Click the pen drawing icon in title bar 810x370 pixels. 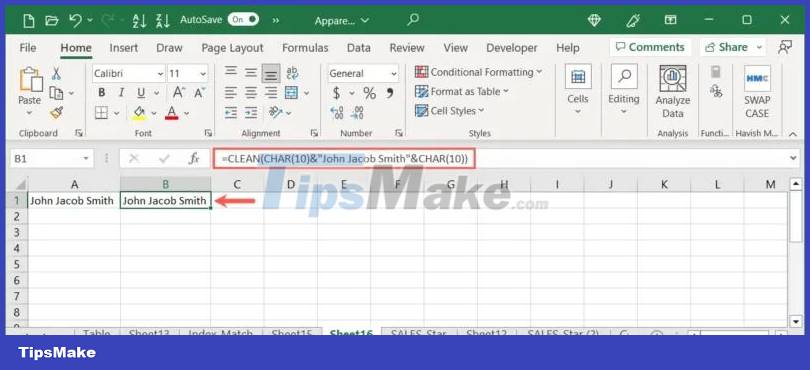(632, 20)
